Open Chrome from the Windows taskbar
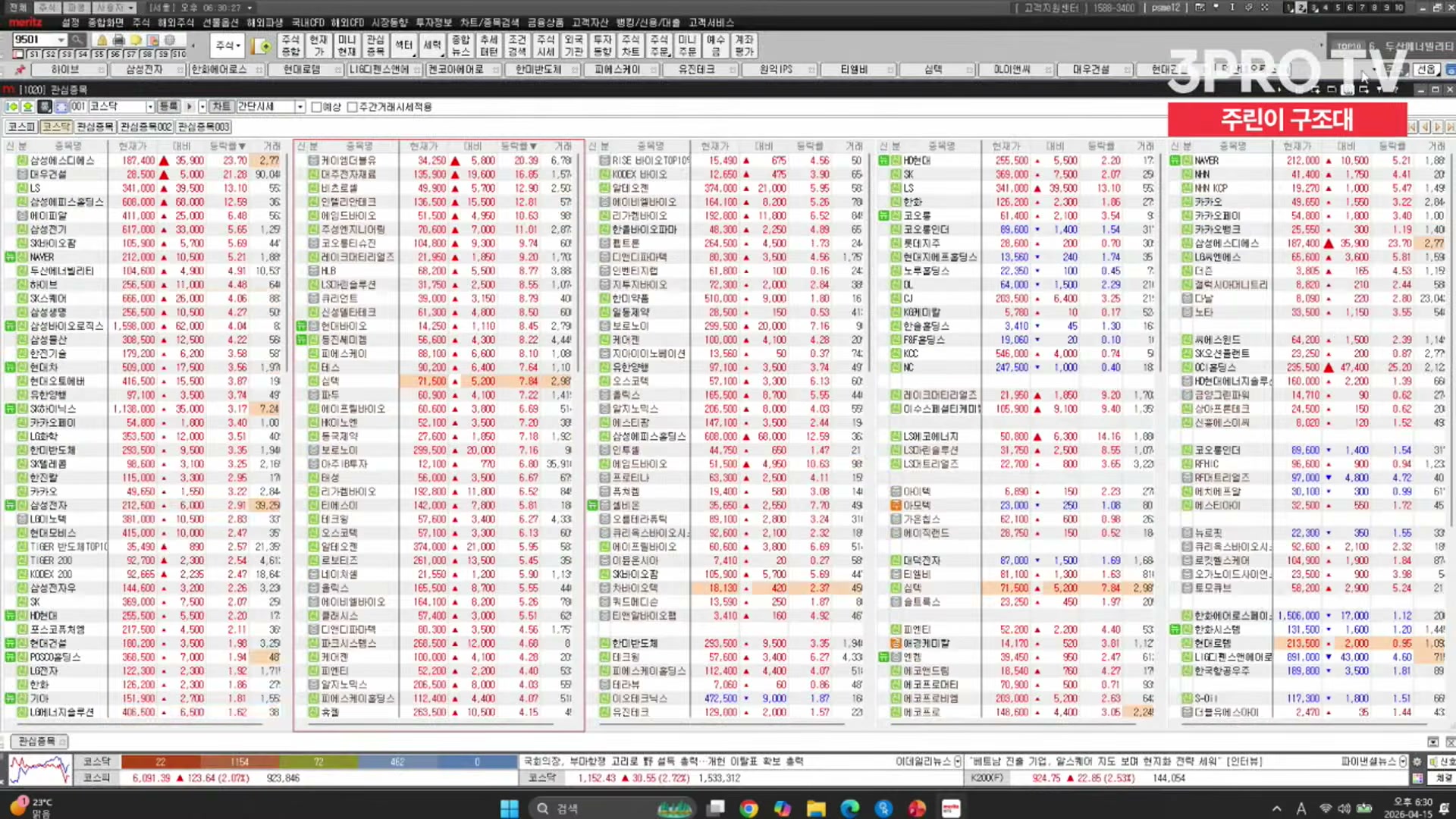1456x819 pixels. pyautogui.click(x=748, y=808)
